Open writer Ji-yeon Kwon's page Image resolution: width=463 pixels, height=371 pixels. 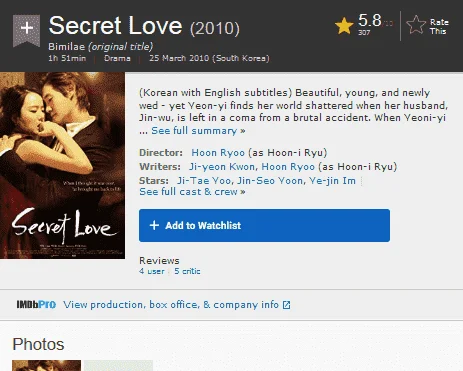(222, 167)
